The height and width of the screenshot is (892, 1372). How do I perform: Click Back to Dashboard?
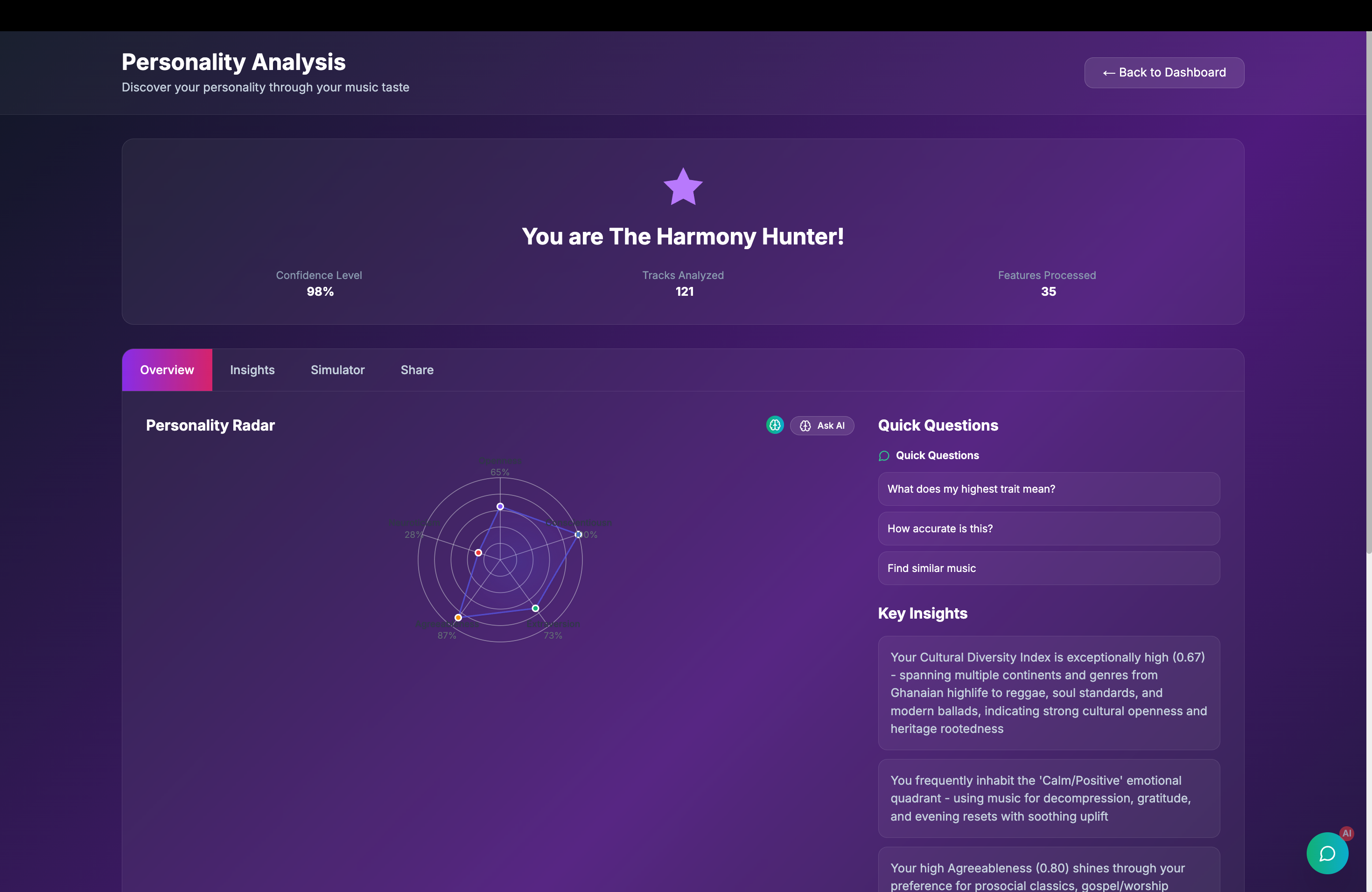click(1164, 73)
